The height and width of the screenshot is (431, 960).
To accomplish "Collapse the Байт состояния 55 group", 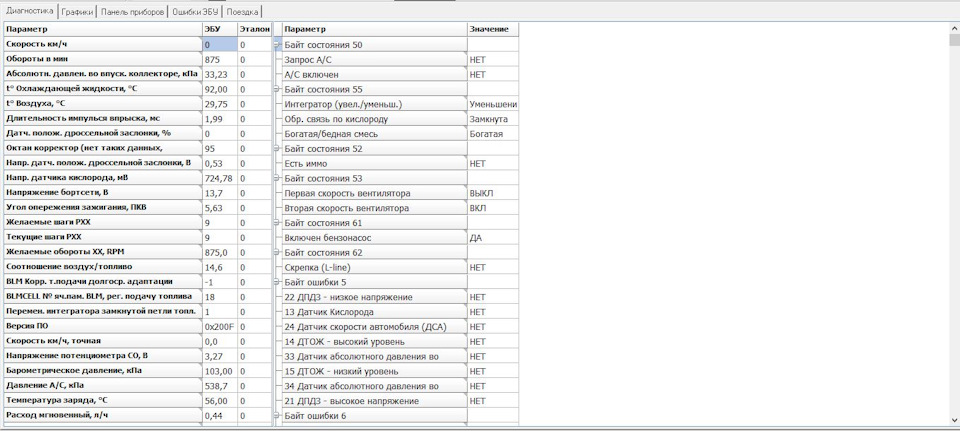I will pos(277,89).
